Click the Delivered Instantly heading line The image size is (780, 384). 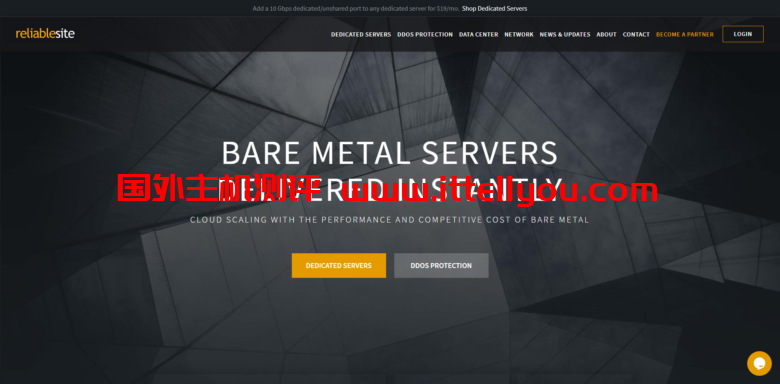tap(390, 189)
